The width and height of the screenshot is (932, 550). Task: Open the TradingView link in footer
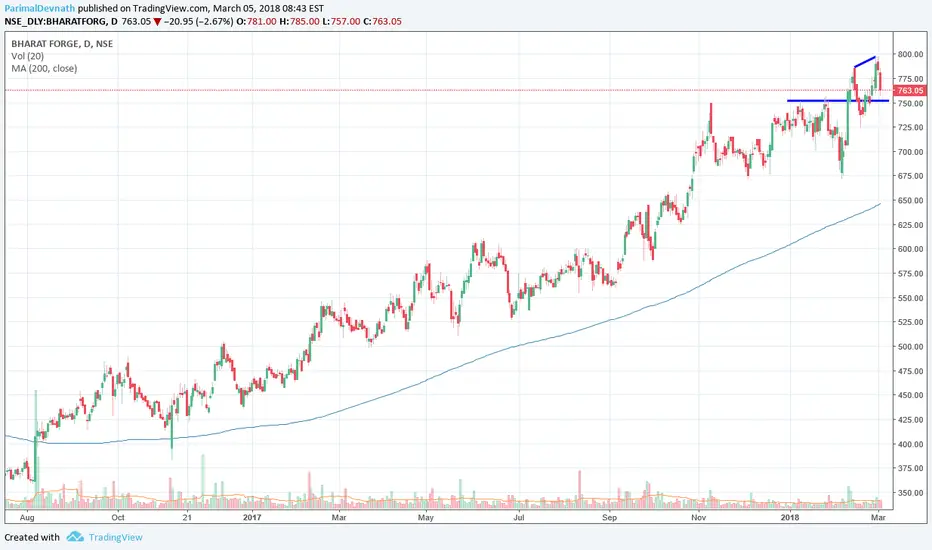(x=116, y=537)
